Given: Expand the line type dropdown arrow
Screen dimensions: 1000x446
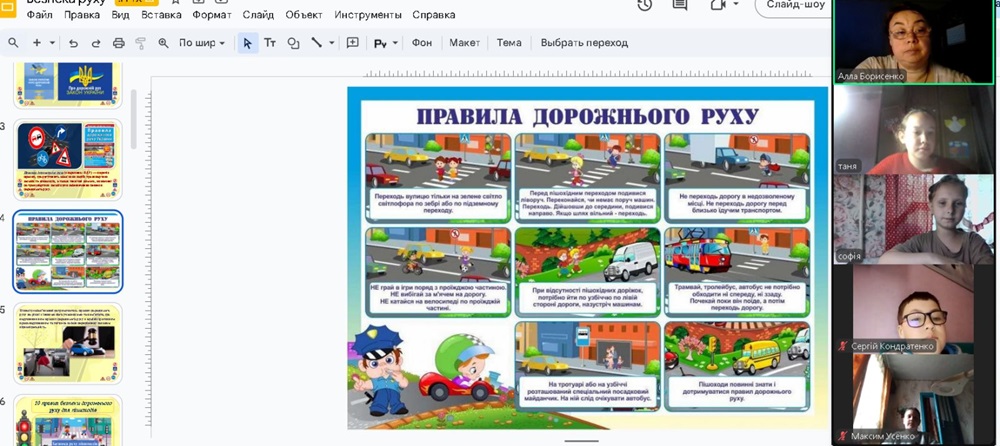Looking at the screenshot, I should click(332, 43).
